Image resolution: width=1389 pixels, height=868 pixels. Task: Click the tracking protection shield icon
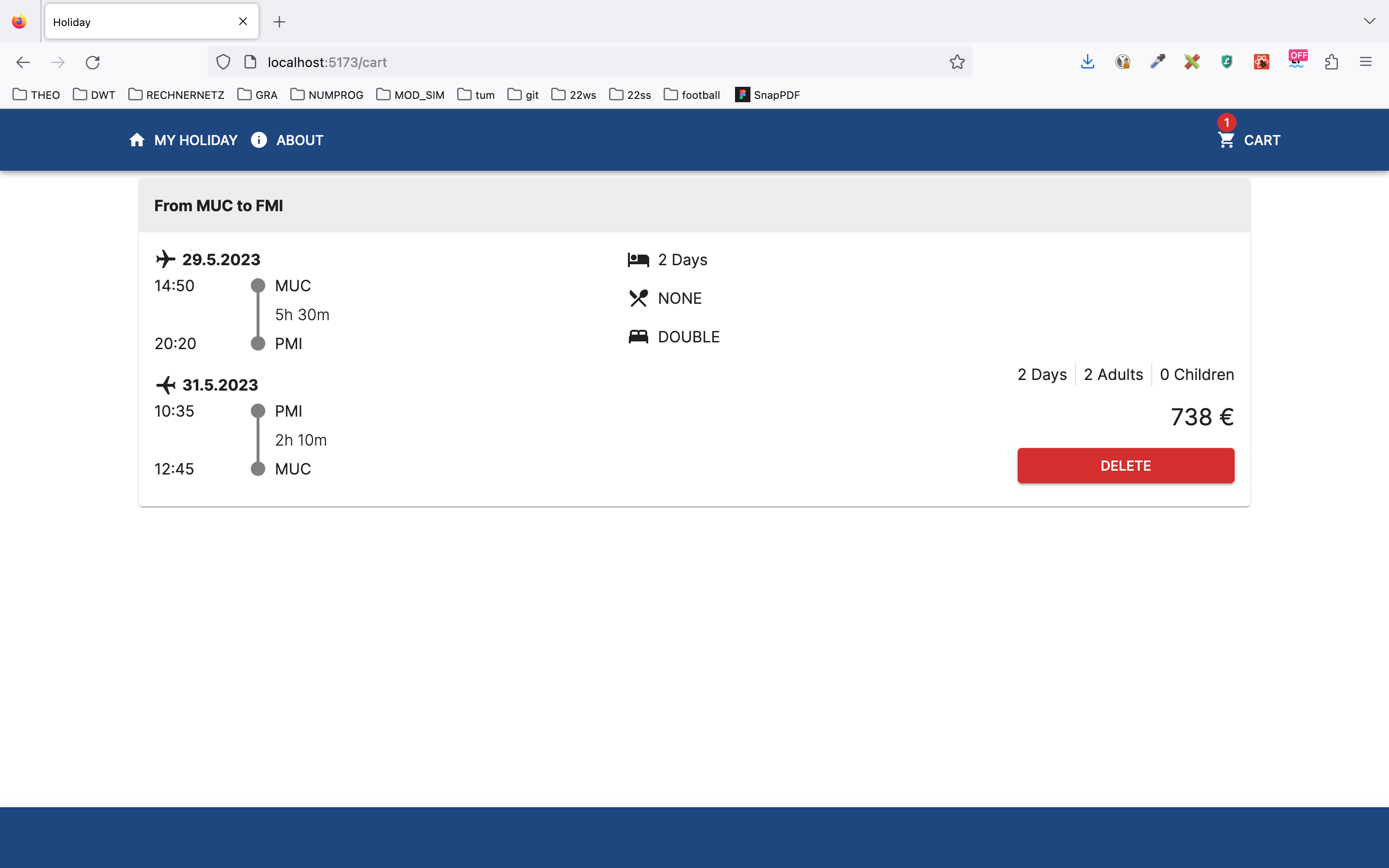point(223,62)
